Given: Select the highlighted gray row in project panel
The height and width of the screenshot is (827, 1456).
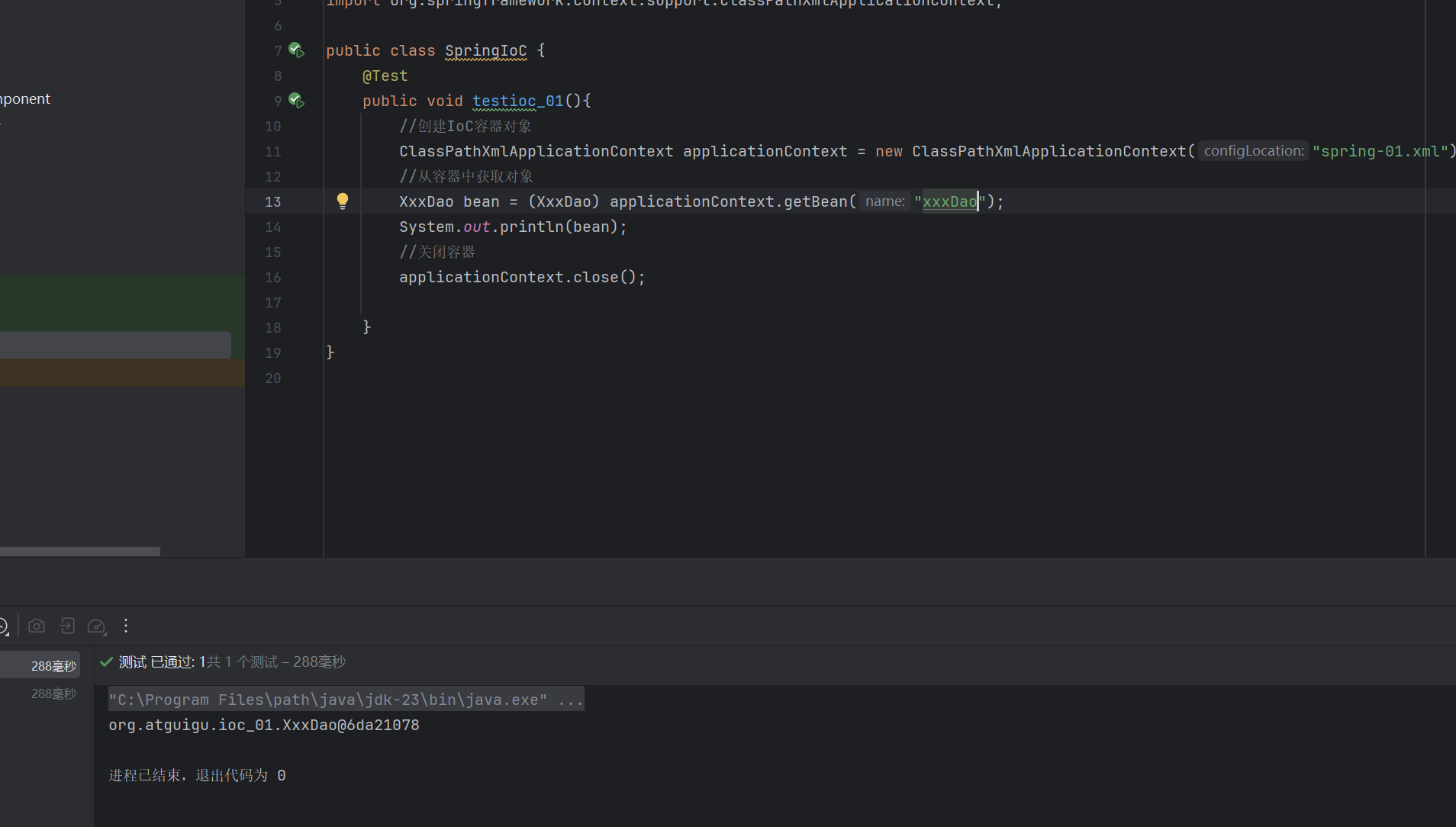Looking at the screenshot, I should click(114, 345).
